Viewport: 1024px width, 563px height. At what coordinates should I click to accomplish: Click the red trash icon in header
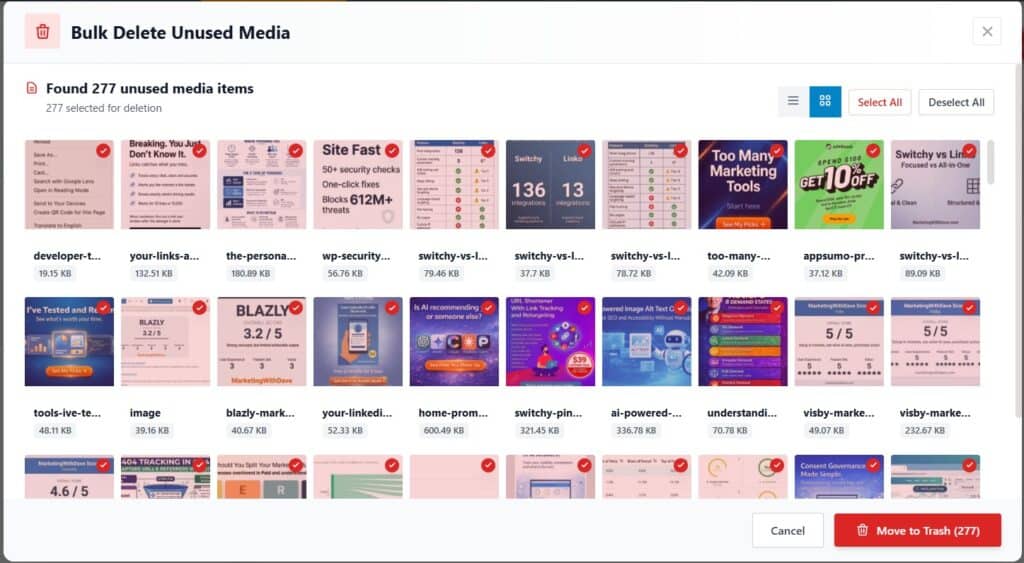[42, 31]
